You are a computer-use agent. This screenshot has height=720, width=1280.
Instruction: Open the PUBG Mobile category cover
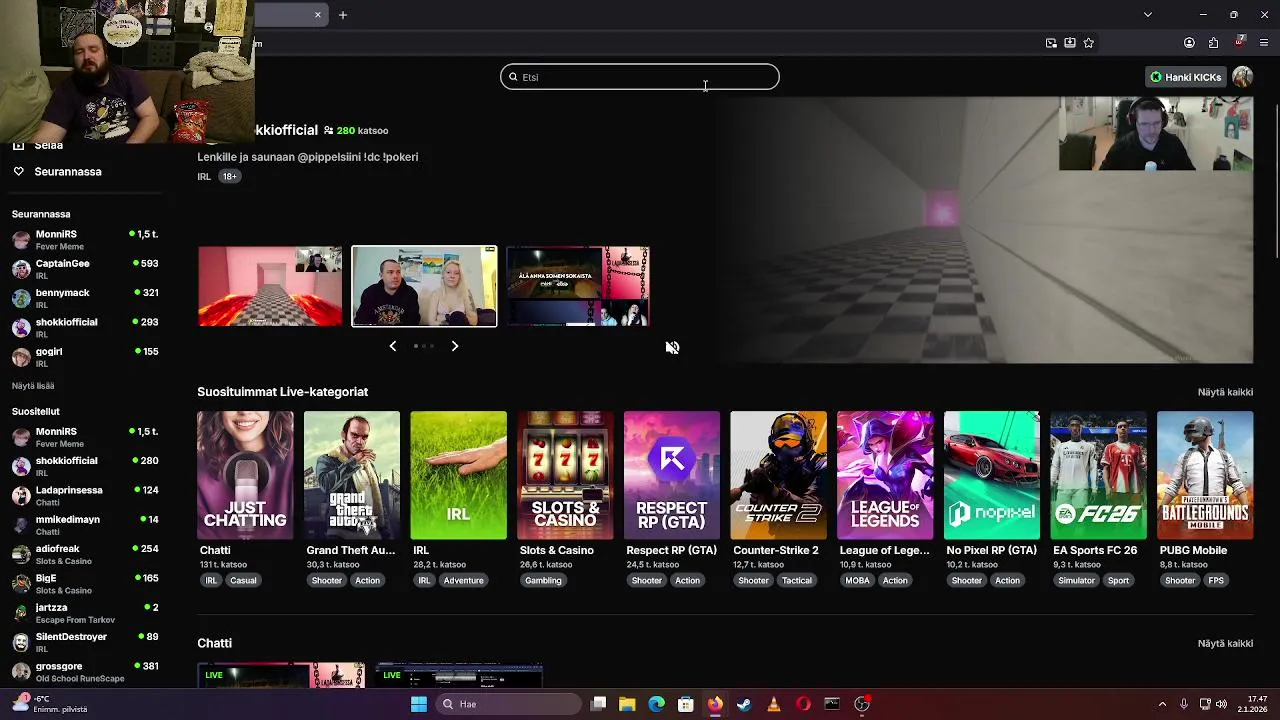1205,475
